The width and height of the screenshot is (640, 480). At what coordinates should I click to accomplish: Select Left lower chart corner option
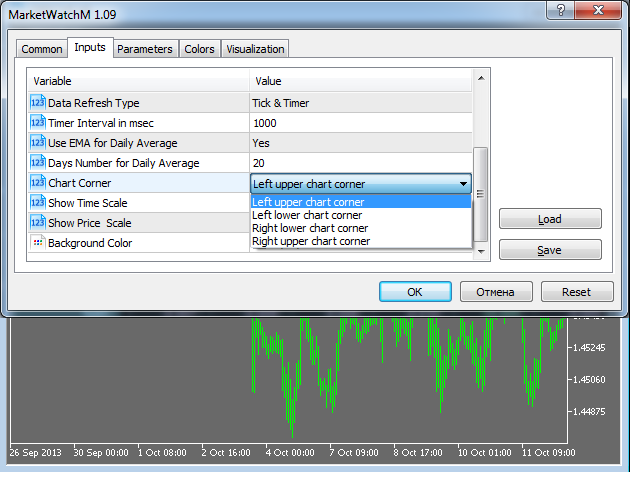tap(307, 215)
